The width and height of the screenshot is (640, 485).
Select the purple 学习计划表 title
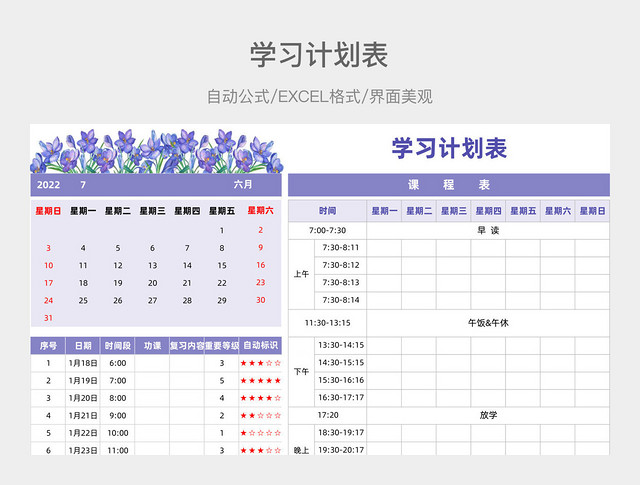(449, 148)
